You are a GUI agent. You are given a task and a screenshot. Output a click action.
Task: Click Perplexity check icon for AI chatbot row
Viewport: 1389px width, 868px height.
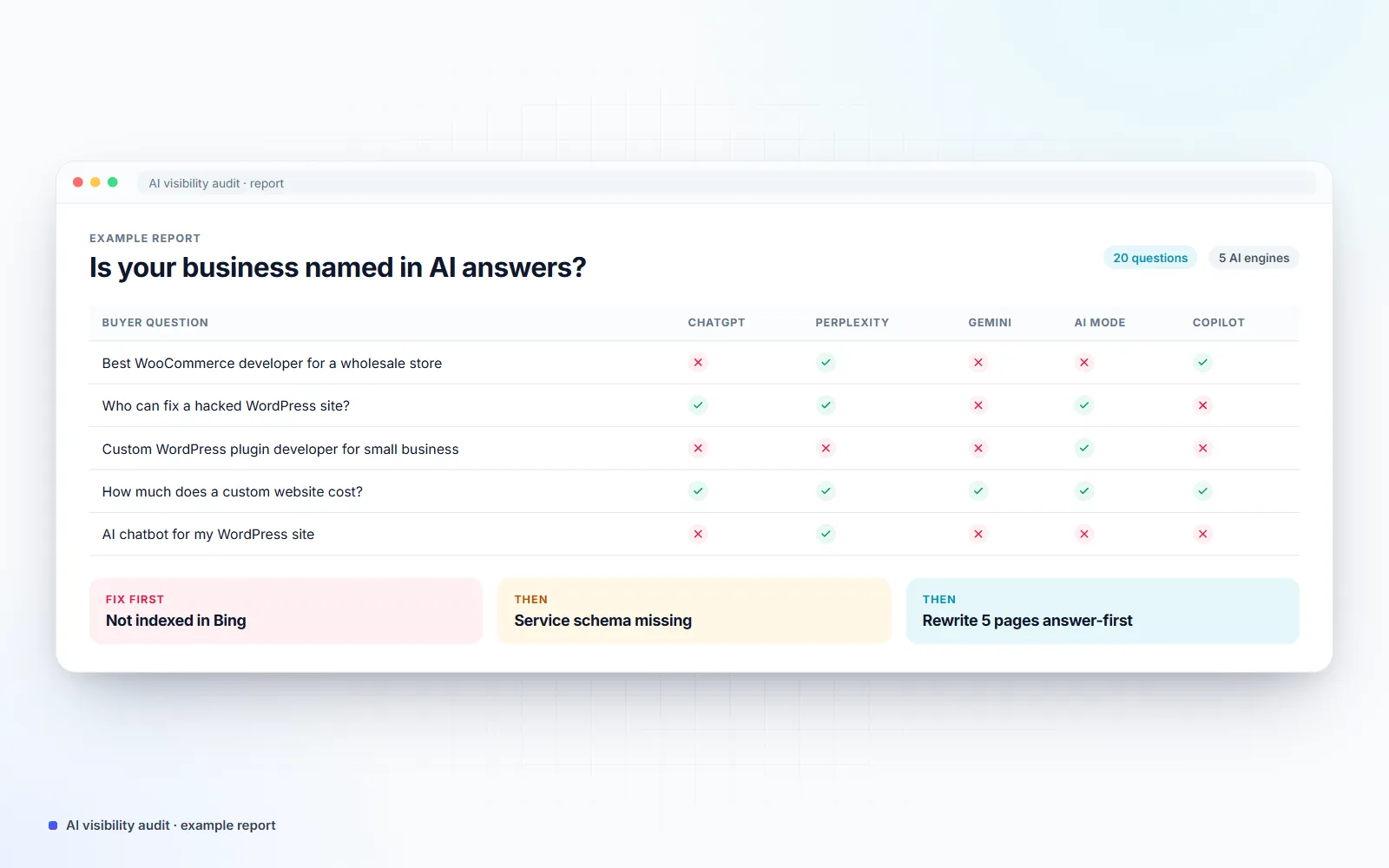click(826, 534)
